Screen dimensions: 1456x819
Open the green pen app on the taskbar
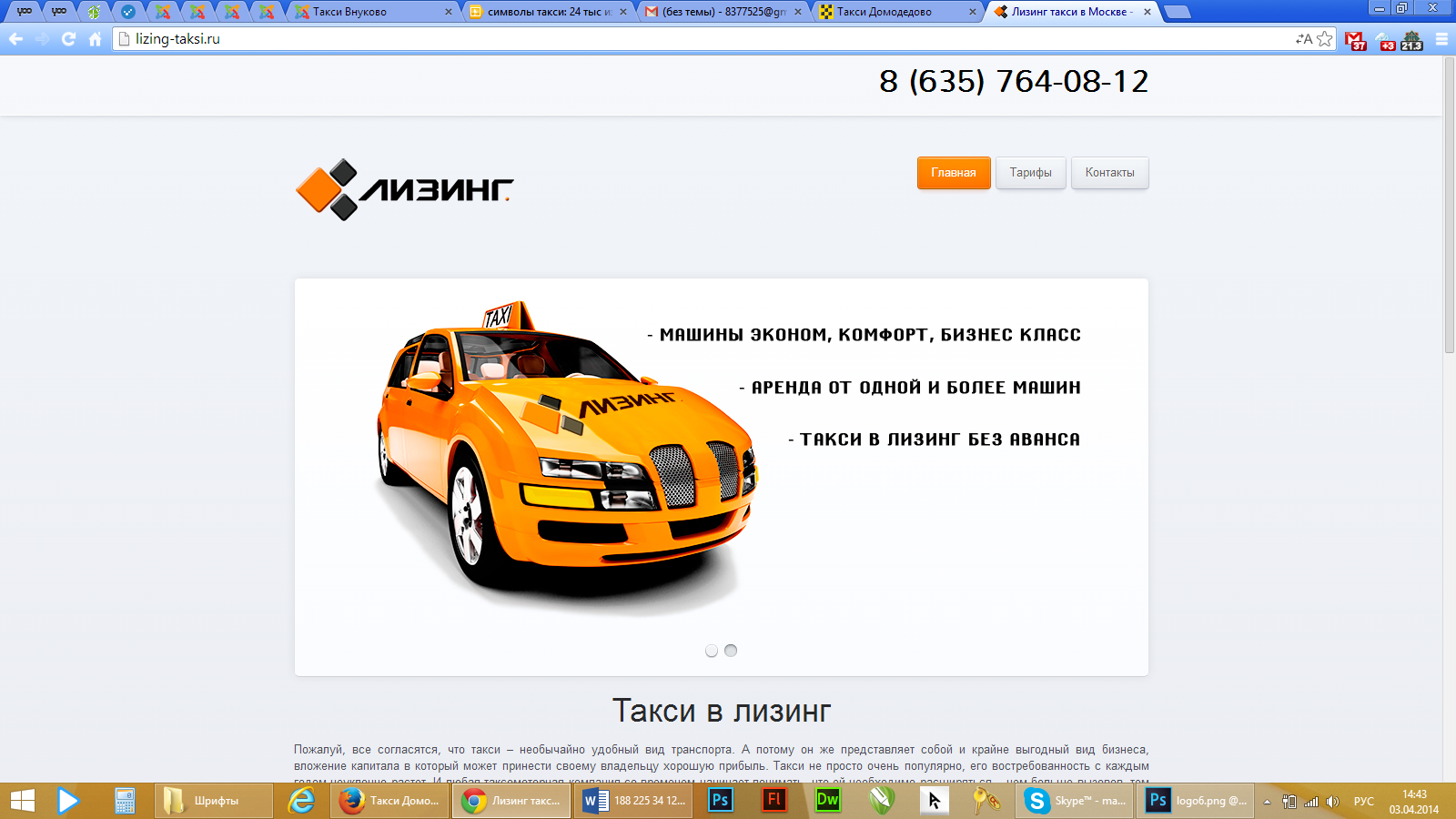pos(881,801)
